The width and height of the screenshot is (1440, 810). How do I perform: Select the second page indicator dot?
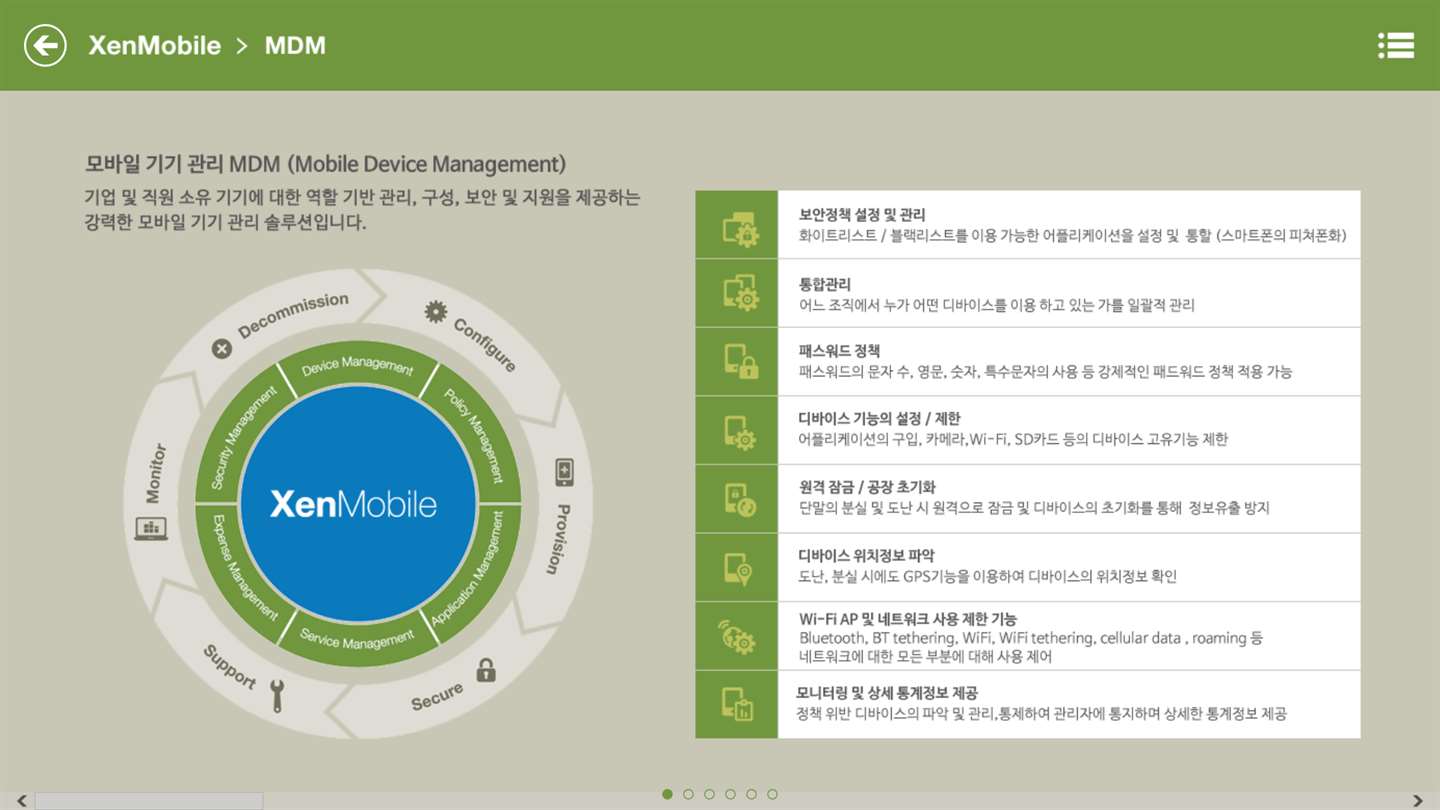[x=688, y=794]
